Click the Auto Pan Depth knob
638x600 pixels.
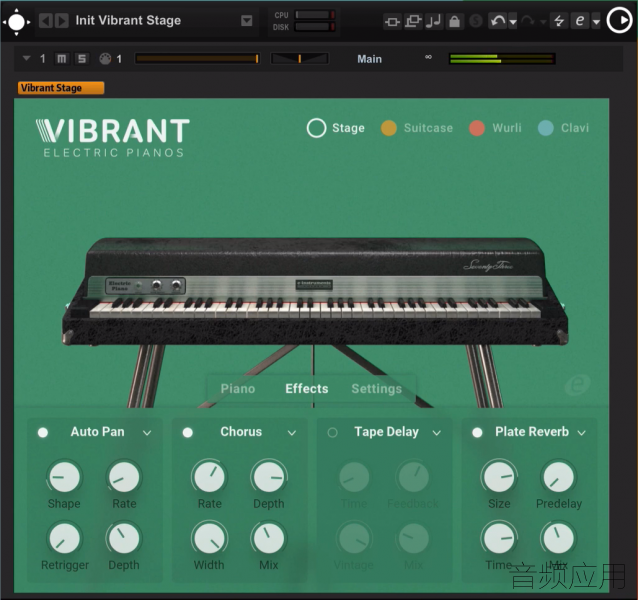tap(124, 538)
